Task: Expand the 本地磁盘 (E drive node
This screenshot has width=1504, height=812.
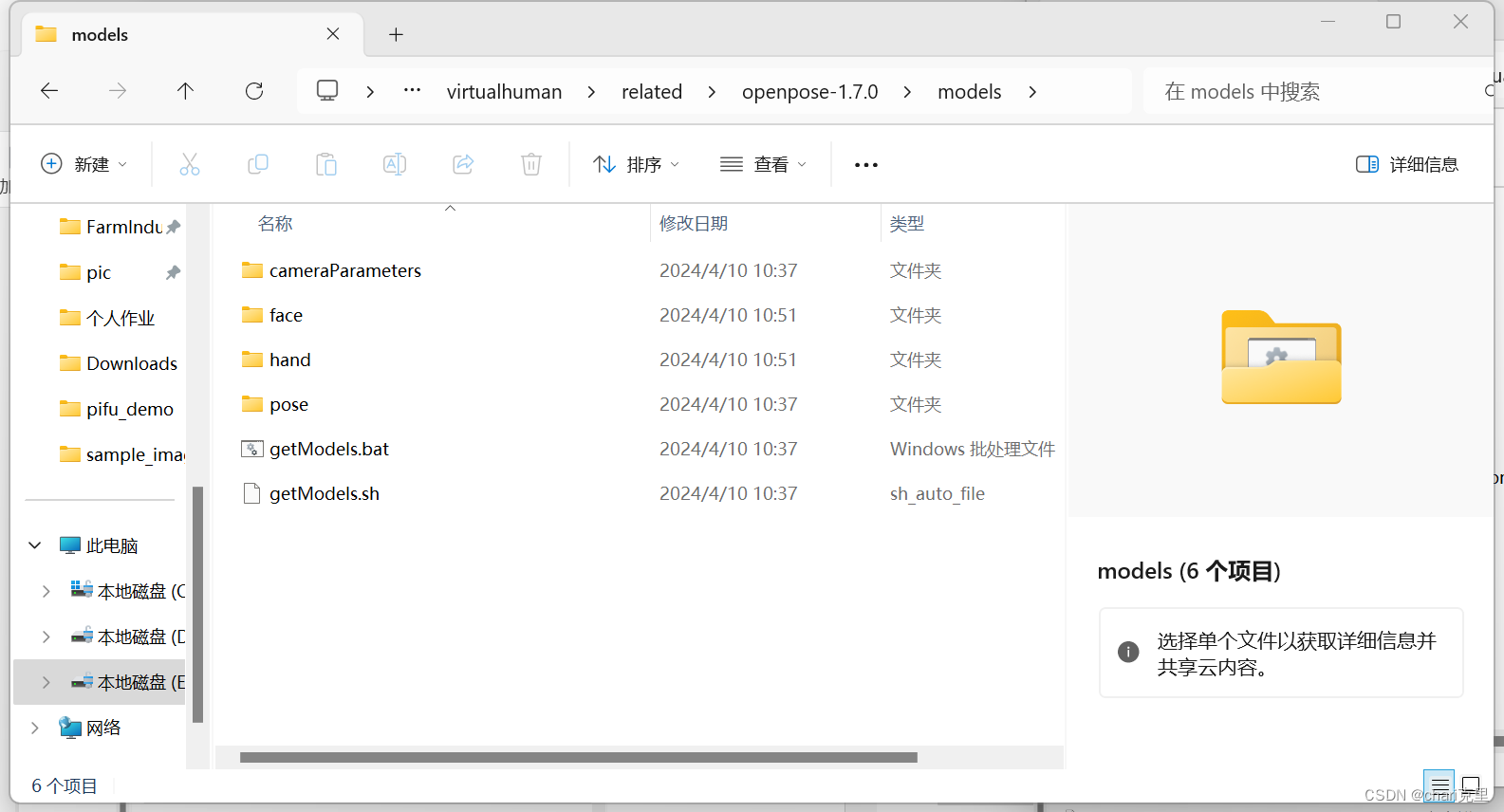Action: (x=46, y=682)
